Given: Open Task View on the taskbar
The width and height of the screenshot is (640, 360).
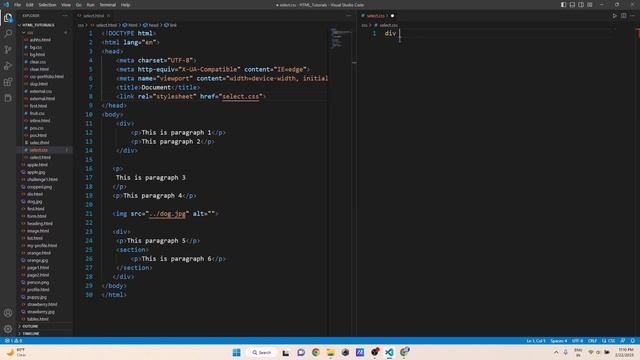Looking at the screenshot, I should coord(286,352).
